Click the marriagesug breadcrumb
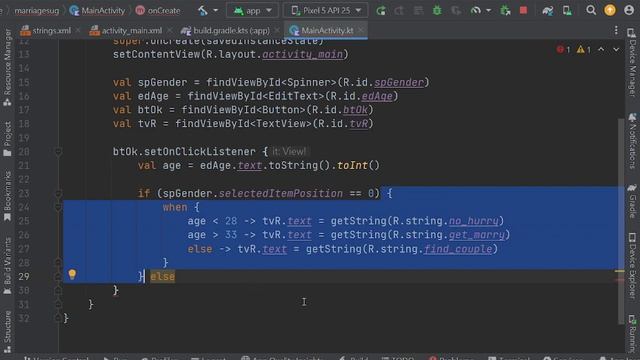The width and height of the screenshot is (640, 360). point(37,11)
